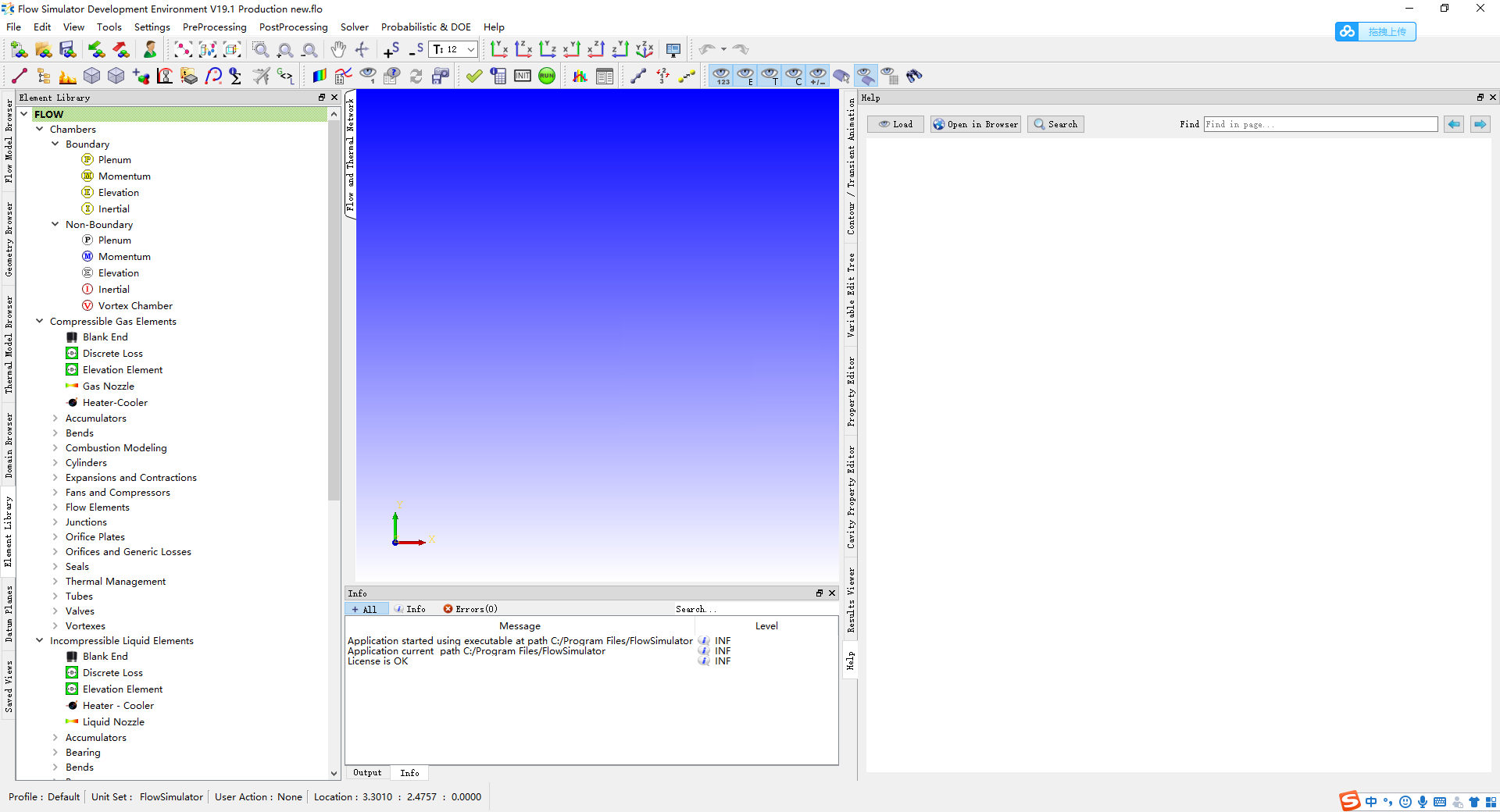Click the renumber 1-2-3 icon

[662, 76]
